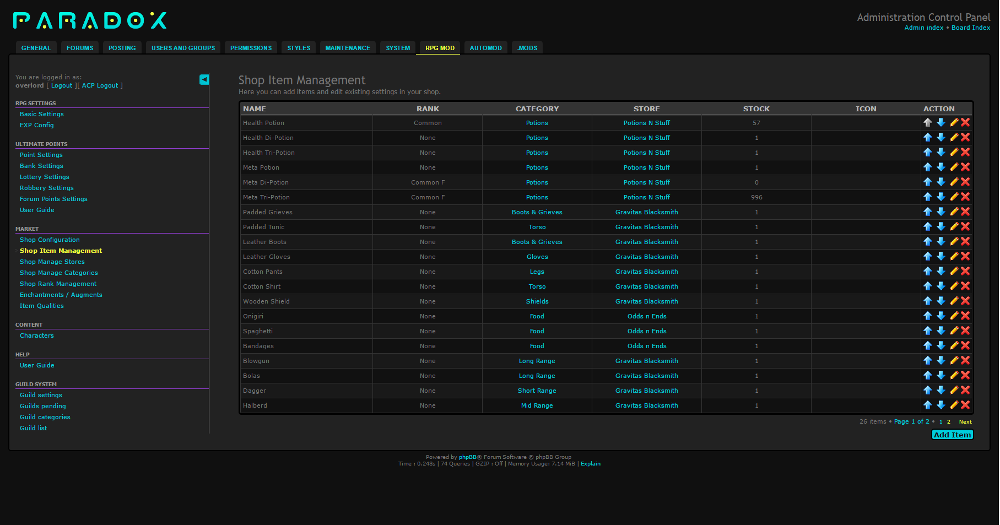This screenshot has width=1000, height=525.
Task: Jump to page 2 of items
Action: pyautogui.click(x=948, y=422)
